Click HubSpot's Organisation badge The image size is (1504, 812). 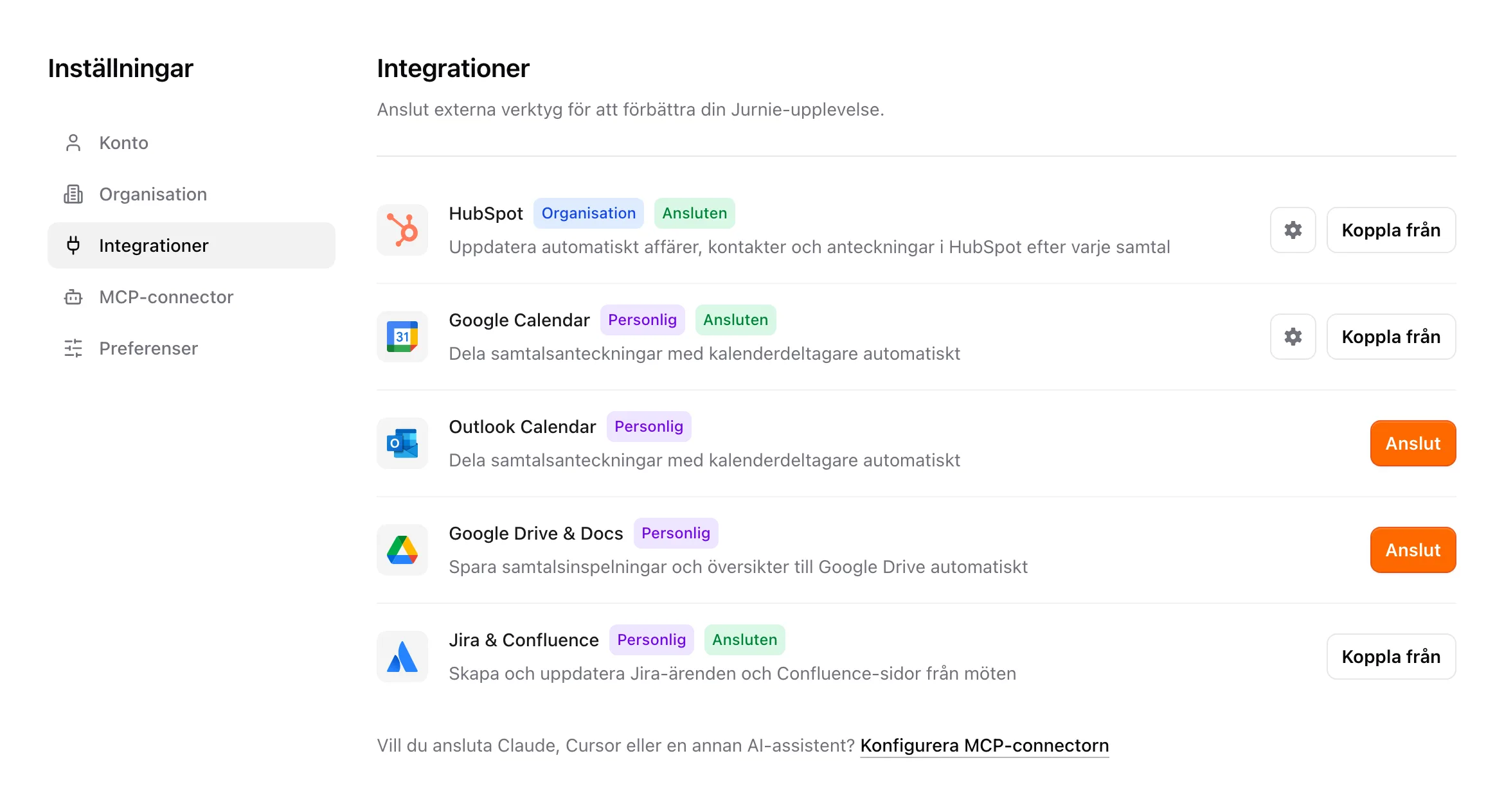coord(588,213)
